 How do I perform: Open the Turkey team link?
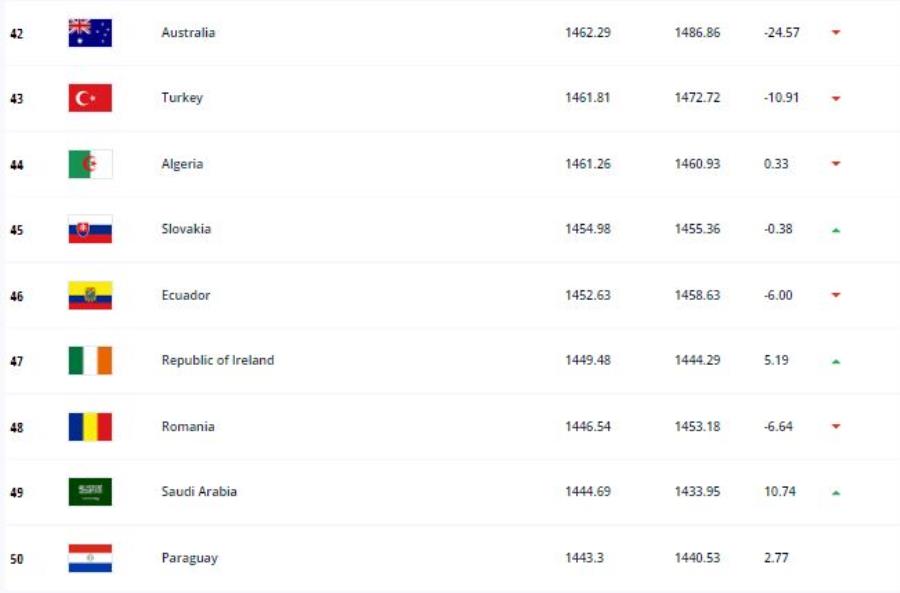point(182,98)
